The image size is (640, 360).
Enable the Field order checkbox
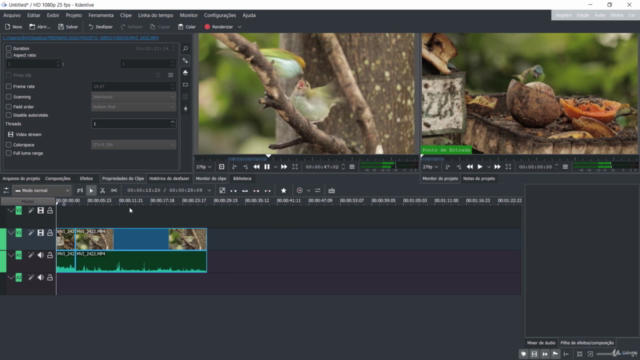(9, 107)
